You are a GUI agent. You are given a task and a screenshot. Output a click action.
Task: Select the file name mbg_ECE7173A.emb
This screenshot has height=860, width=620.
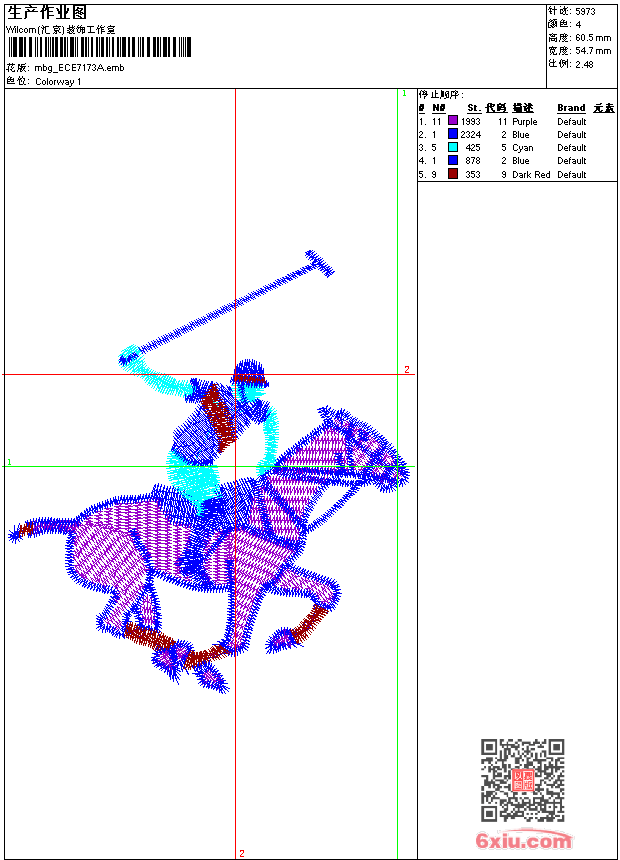(80, 68)
